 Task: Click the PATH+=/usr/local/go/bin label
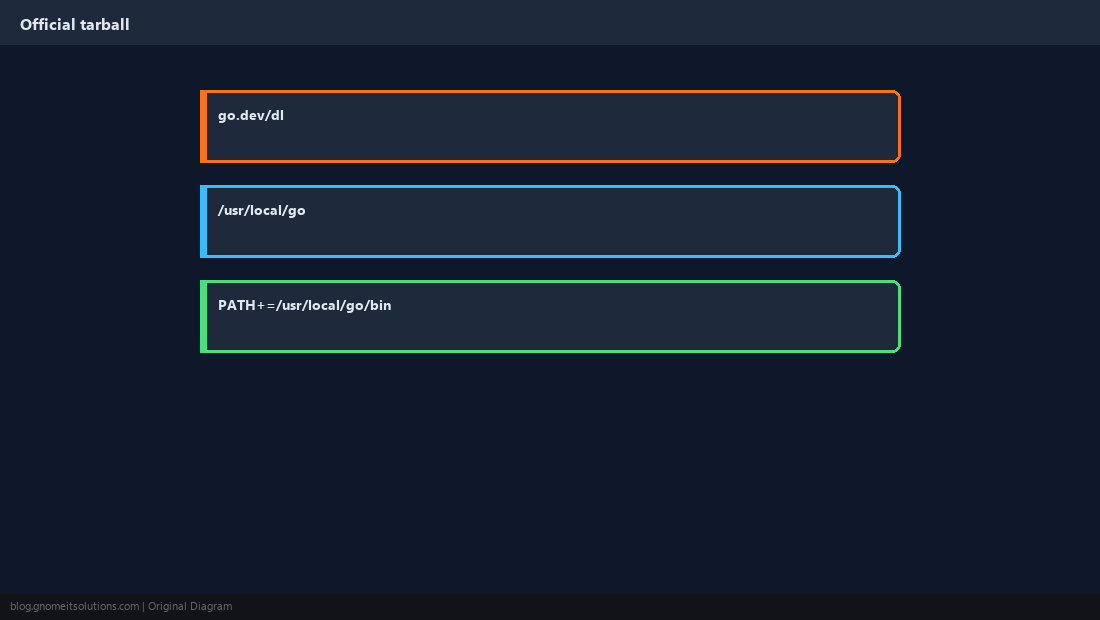tap(304, 305)
